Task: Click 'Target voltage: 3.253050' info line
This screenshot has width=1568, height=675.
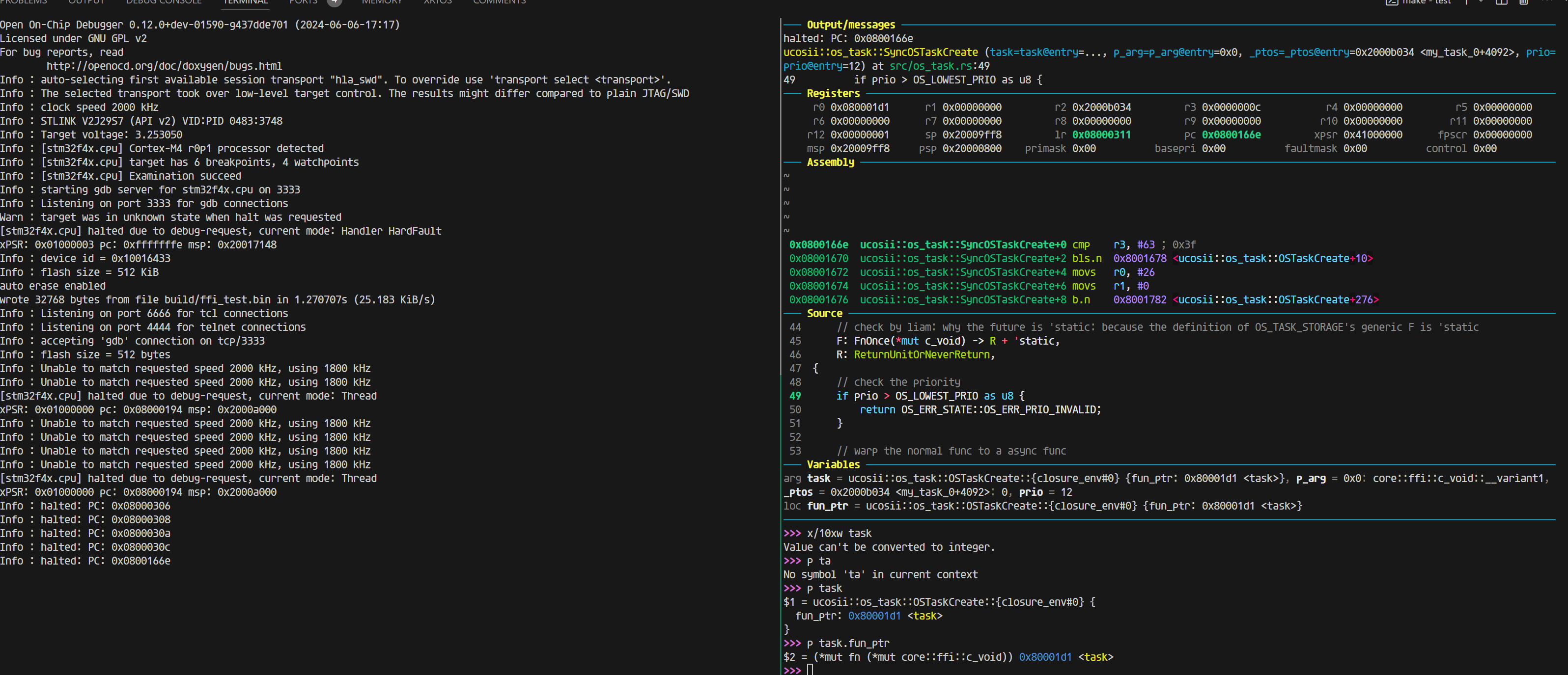Action: [x=91, y=135]
